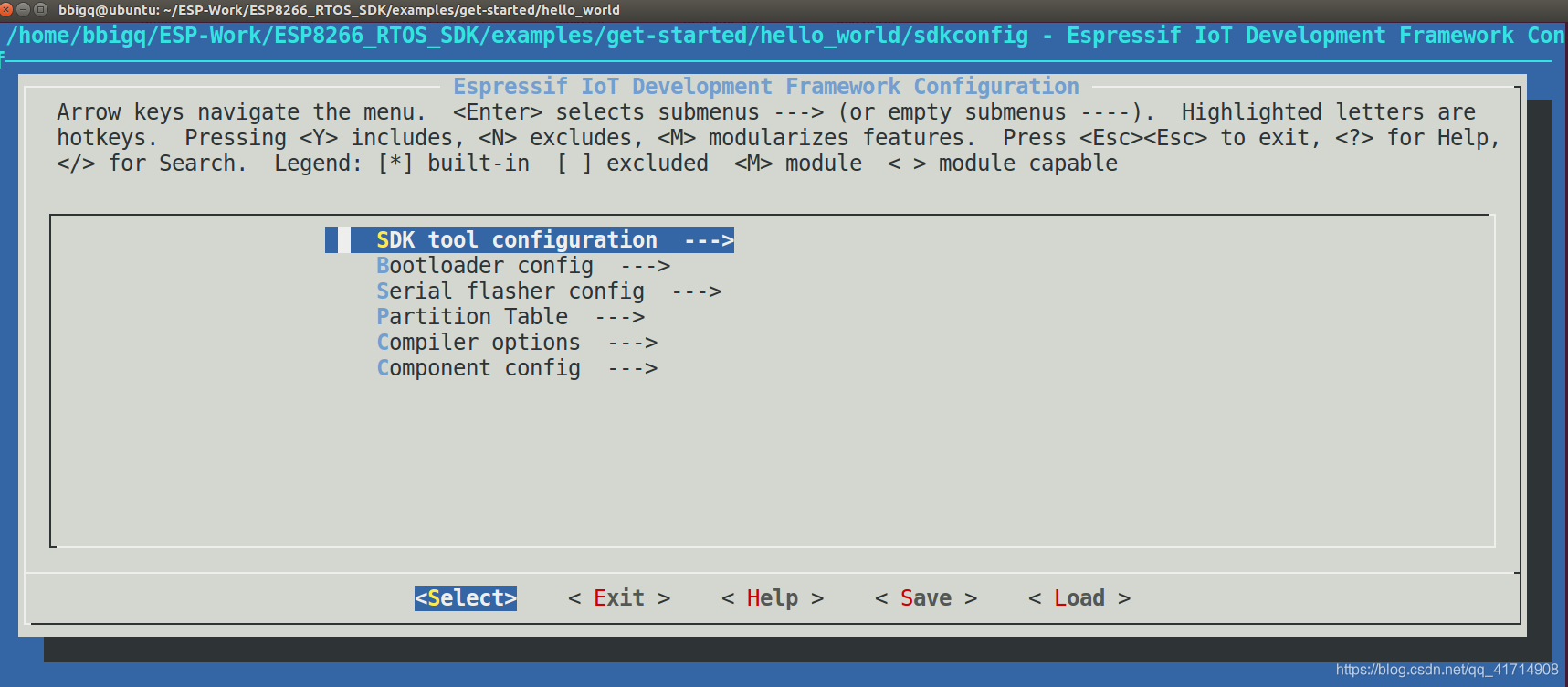Click the '< > module capable' legend text

pyautogui.click(x=1003, y=164)
